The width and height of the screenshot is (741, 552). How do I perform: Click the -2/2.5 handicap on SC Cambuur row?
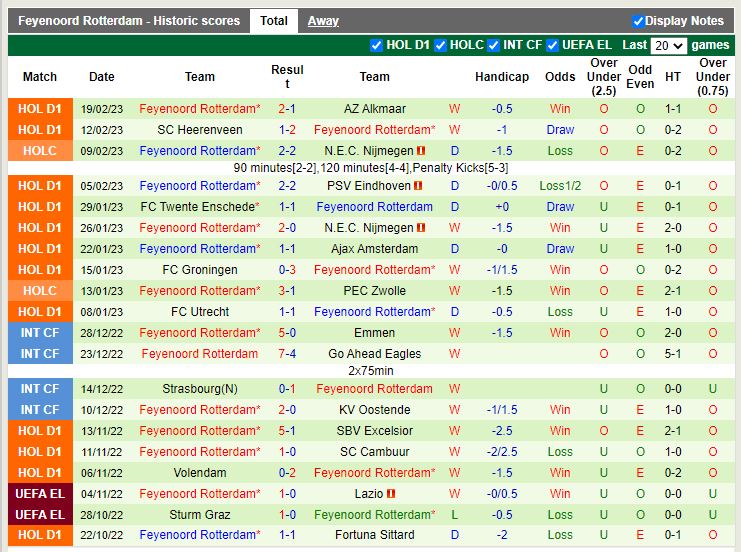pos(502,452)
